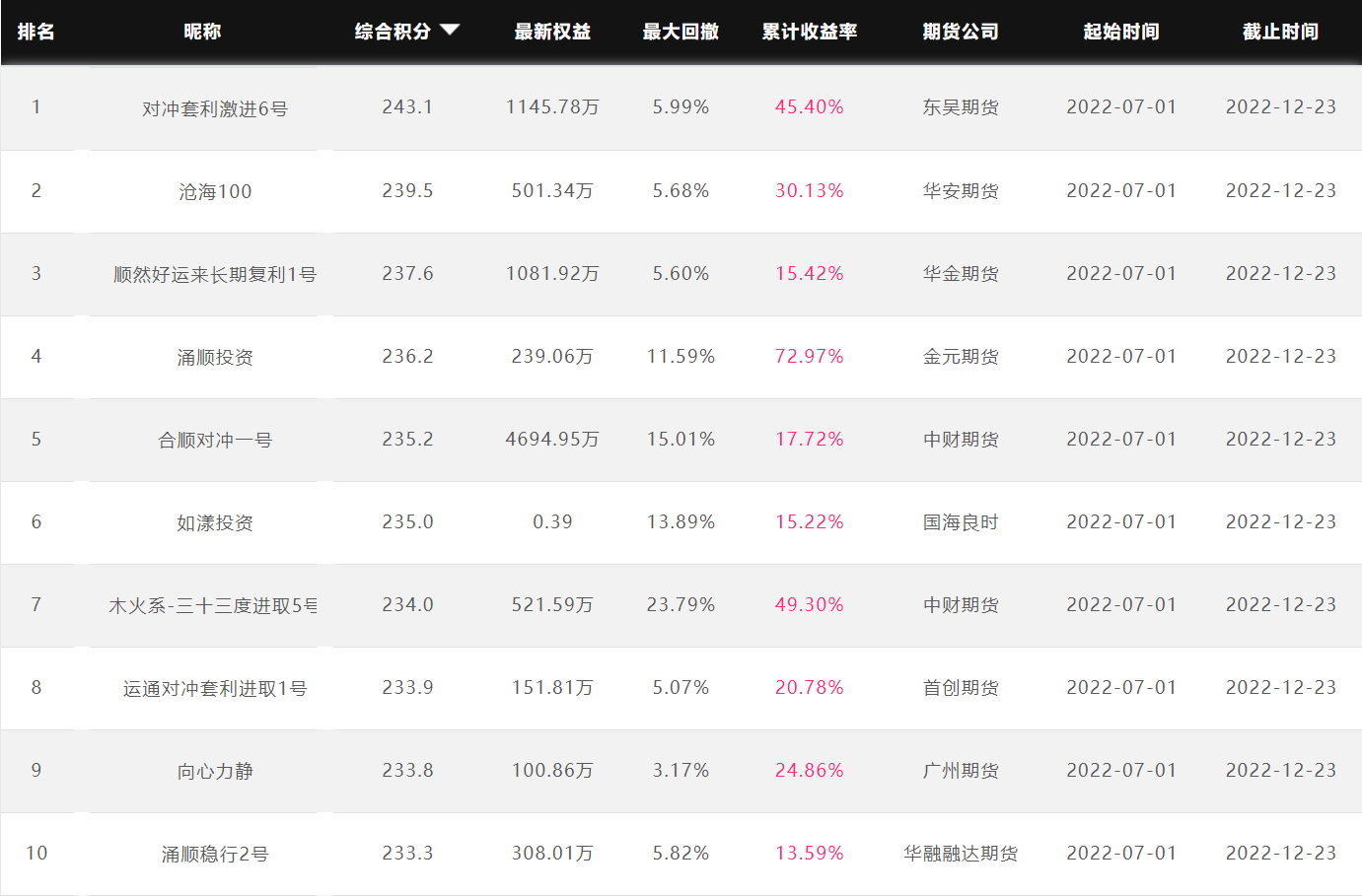Click the 期货公司 column header
The width and height of the screenshot is (1362, 896).
[961, 32]
